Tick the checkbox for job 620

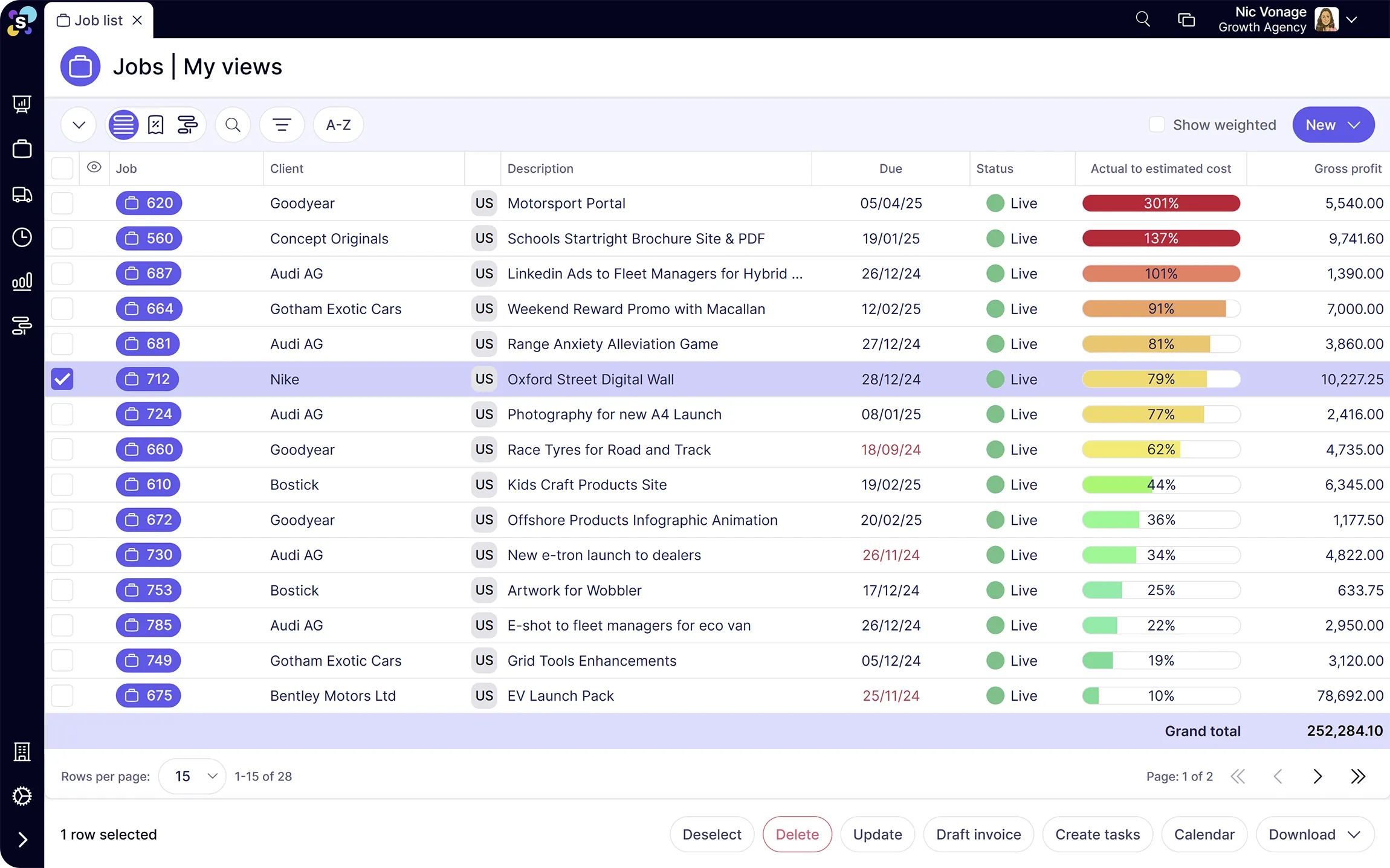[x=62, y=203]
